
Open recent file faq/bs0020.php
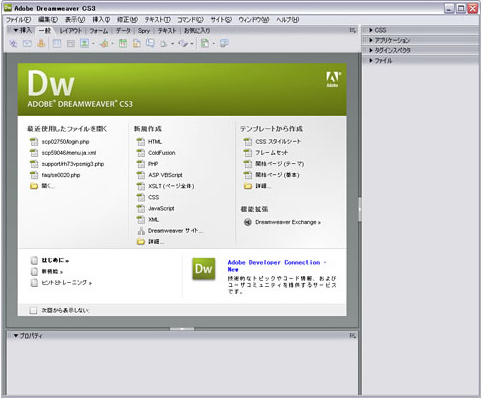55,175
